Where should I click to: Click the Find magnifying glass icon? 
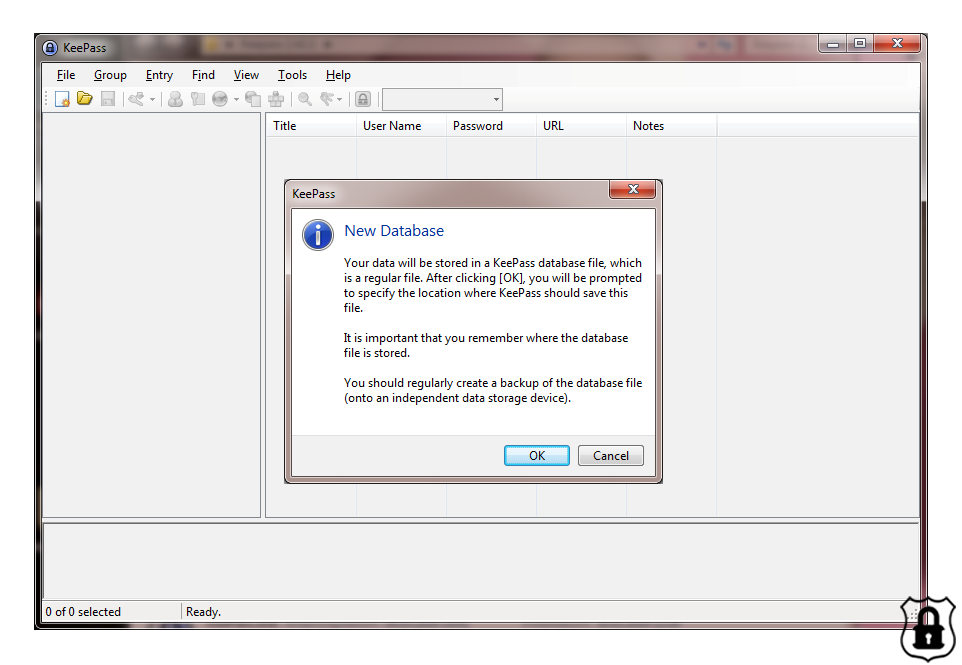(305, 99)
